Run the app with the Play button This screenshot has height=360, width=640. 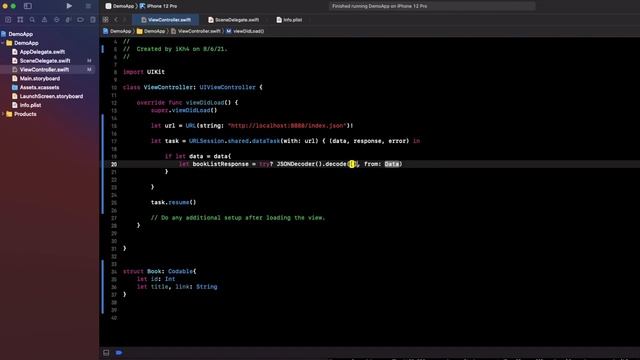(69, 6)
